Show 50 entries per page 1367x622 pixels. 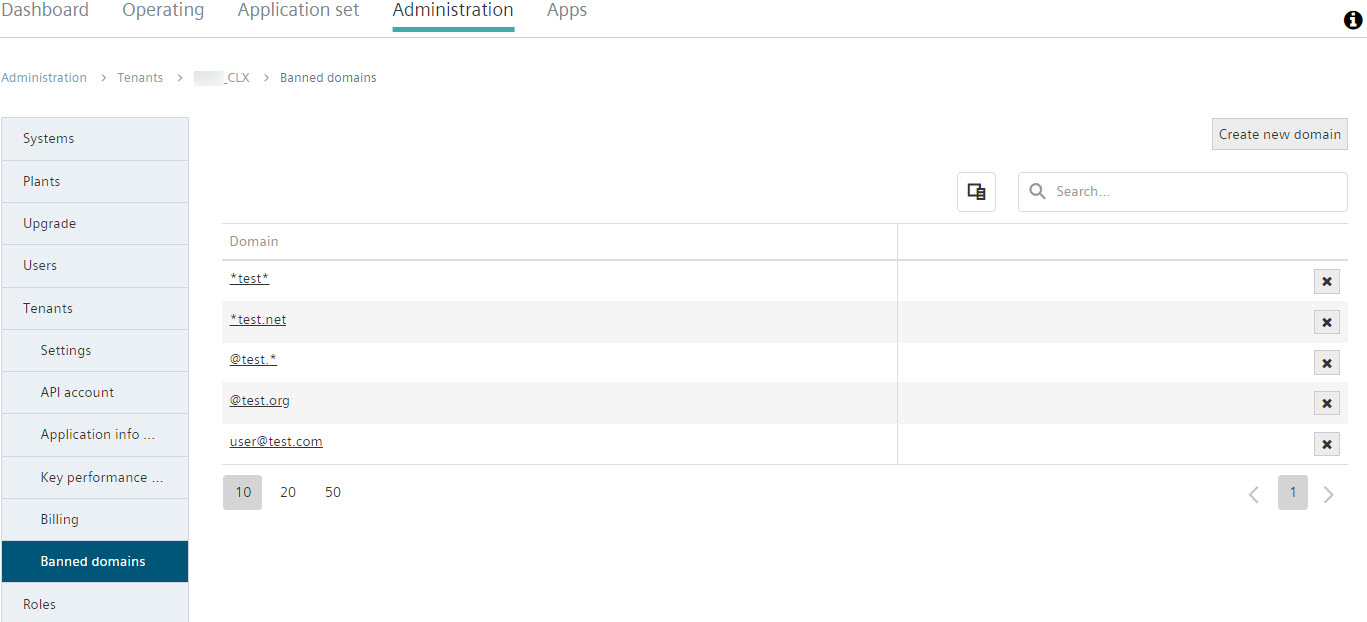[333, 493]
